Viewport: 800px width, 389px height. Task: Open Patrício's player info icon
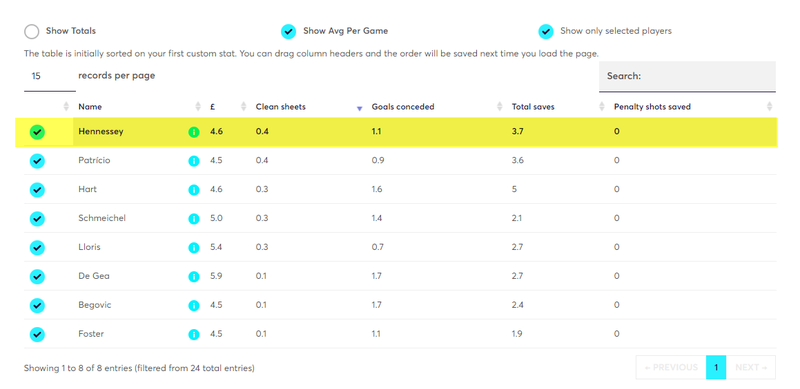193,161
